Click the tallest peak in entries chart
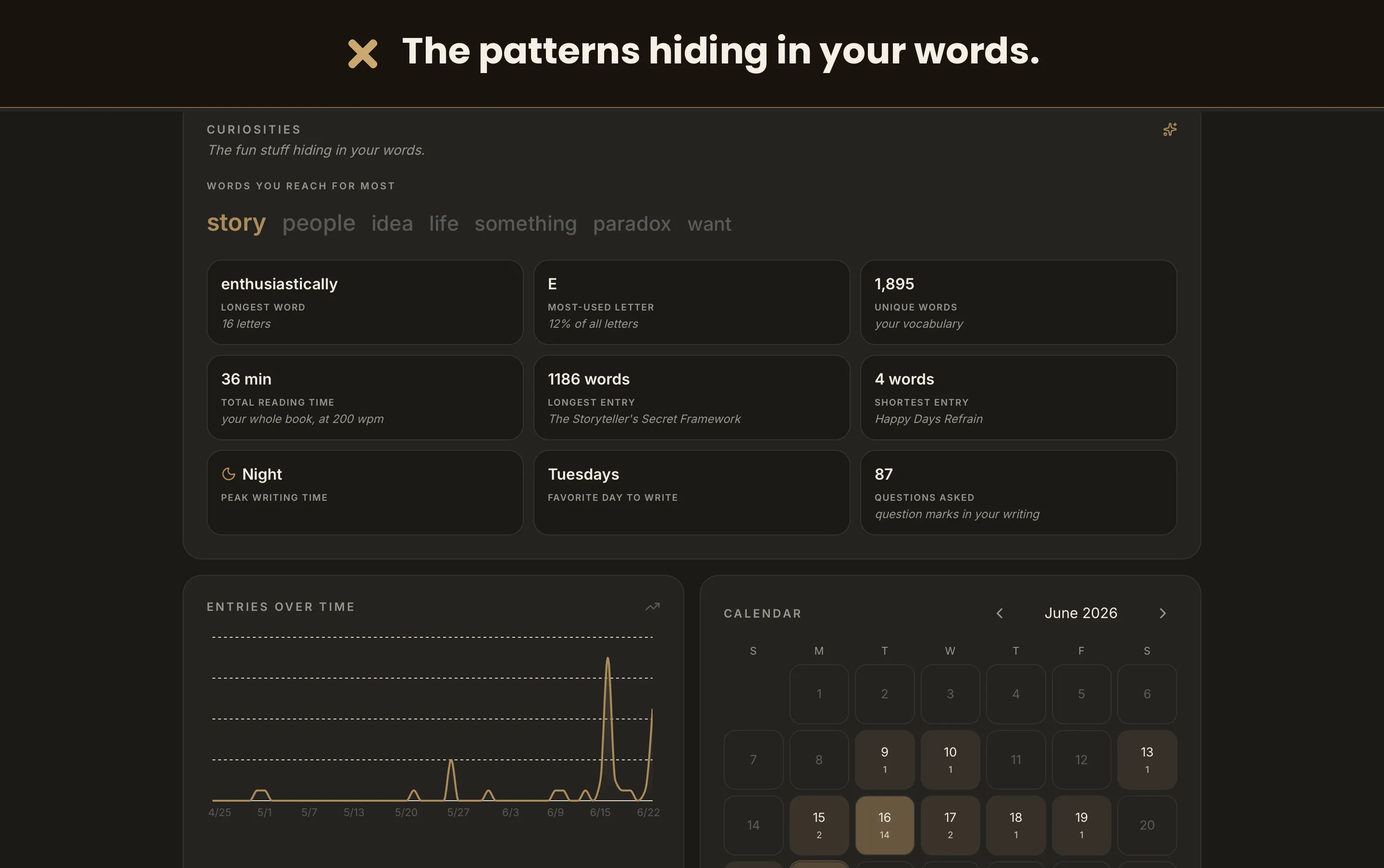This screenshot has height=868, width=1384. click(607, 659)
